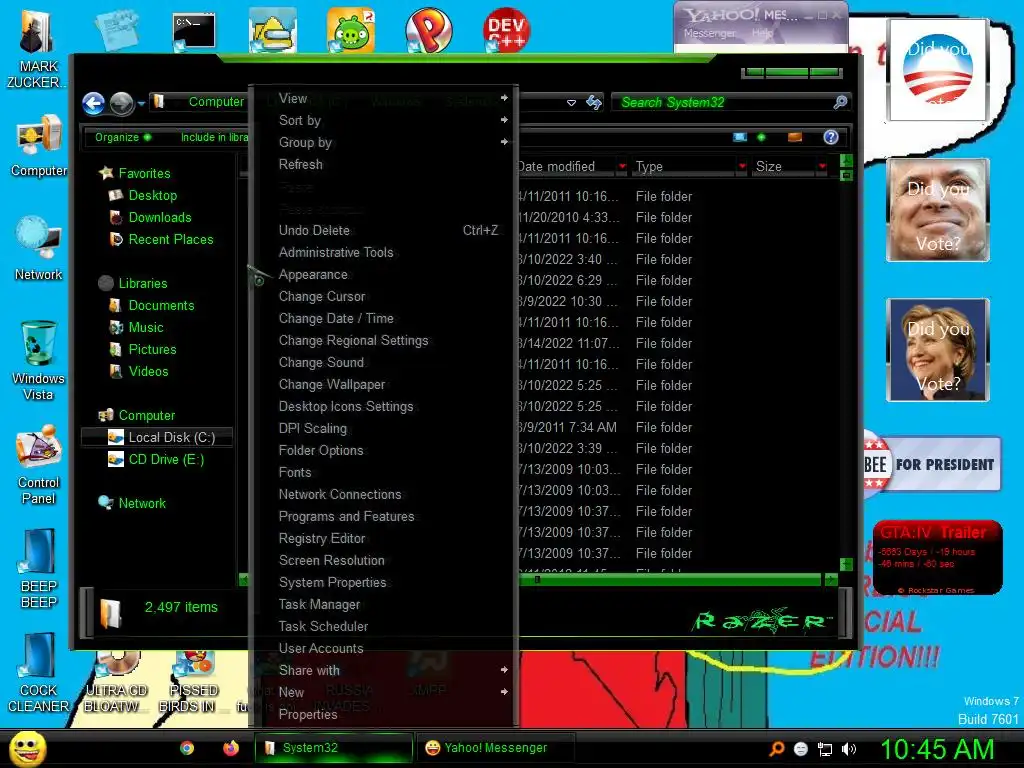The image size is (1024, 768).
Task: Open the Dev-C++ desktop icon
Action: [x=506, y=29]
